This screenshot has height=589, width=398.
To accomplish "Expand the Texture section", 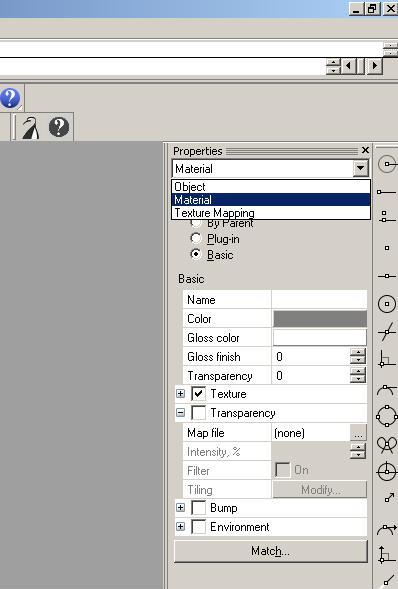I will tap(181, 393).
